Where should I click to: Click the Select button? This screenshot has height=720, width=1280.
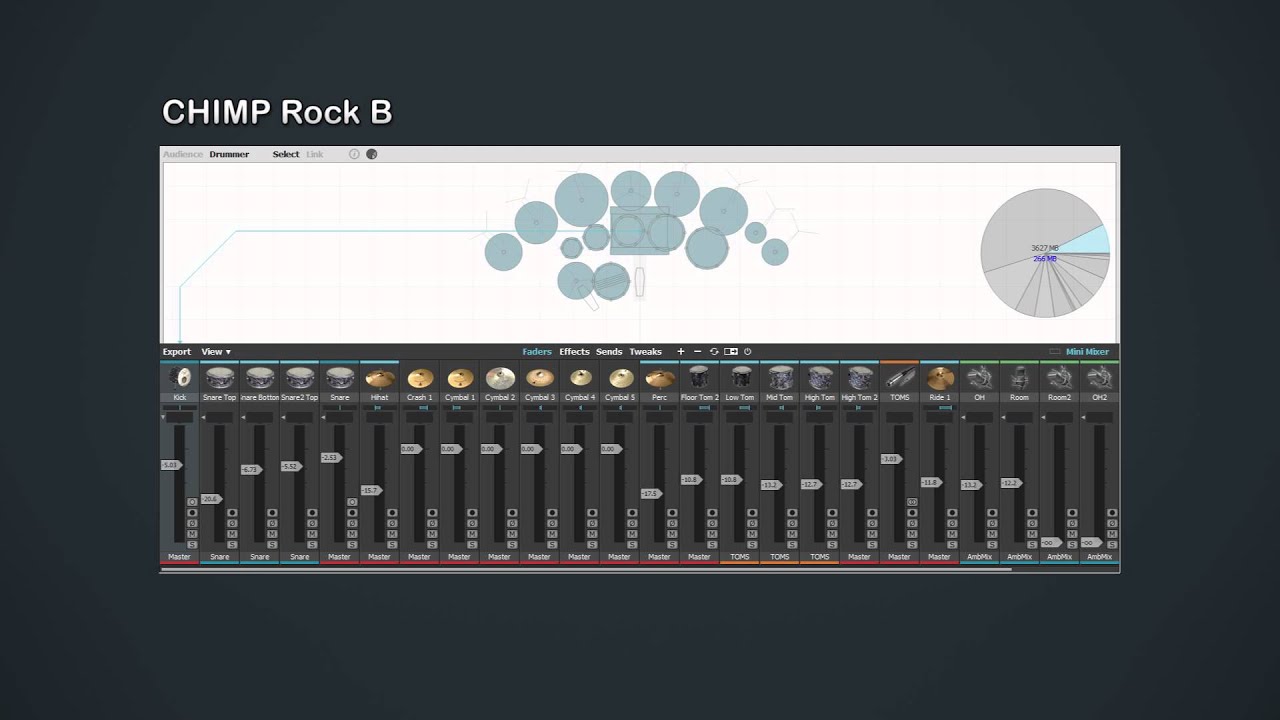(x=286, y=154)
